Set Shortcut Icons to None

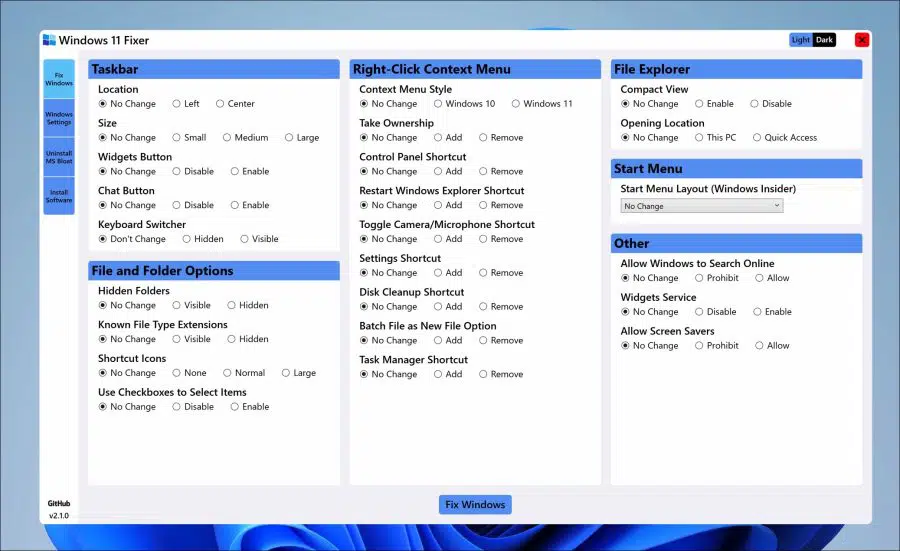point(189,373)
